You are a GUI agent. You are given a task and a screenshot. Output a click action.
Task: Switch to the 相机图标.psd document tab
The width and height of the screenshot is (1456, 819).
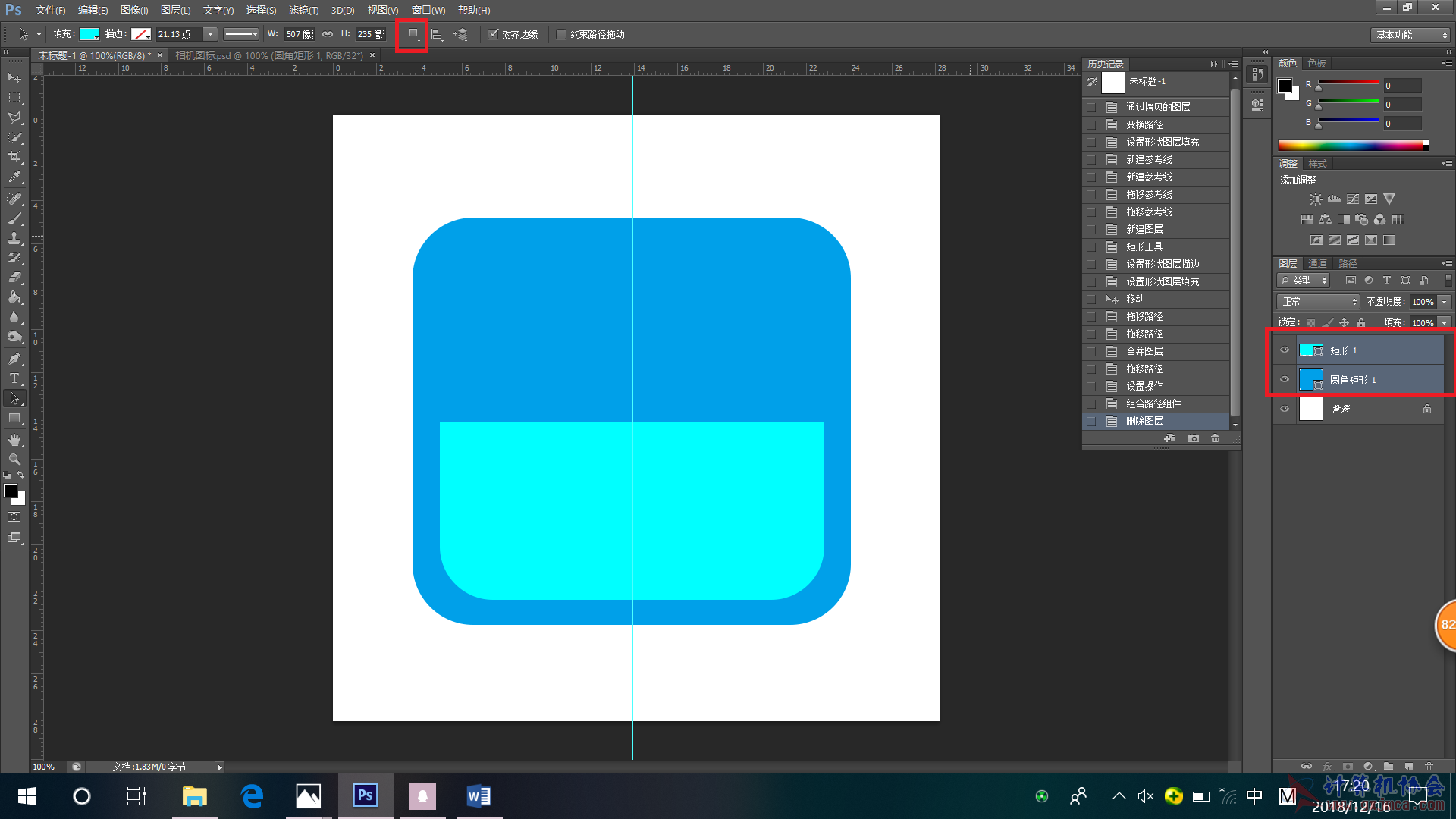point(269,55)
